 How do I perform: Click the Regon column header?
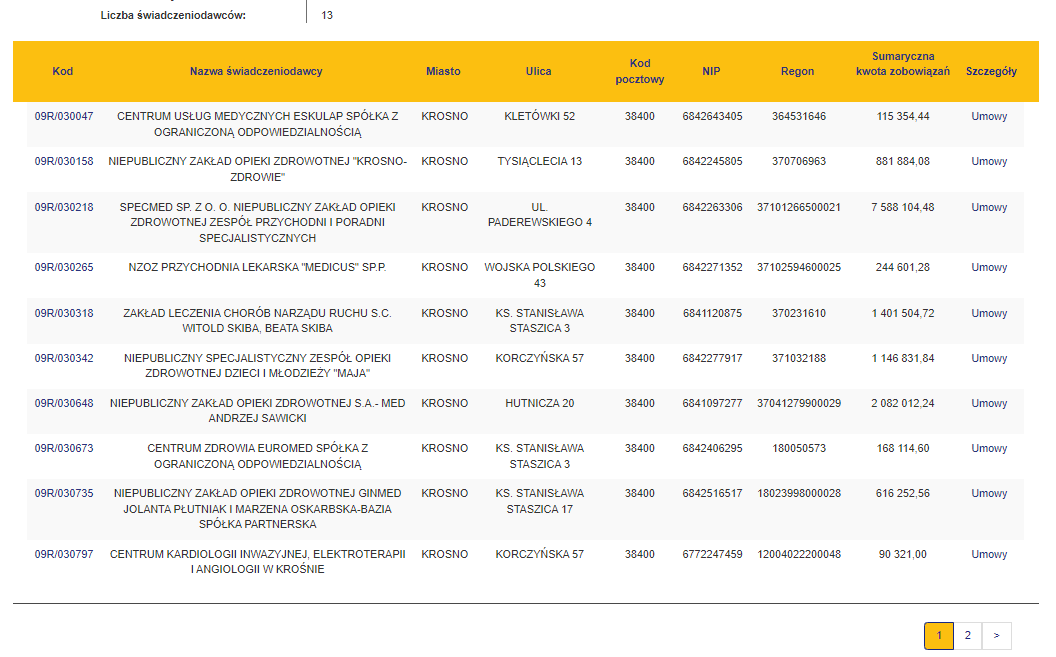(x=797, y=71)
